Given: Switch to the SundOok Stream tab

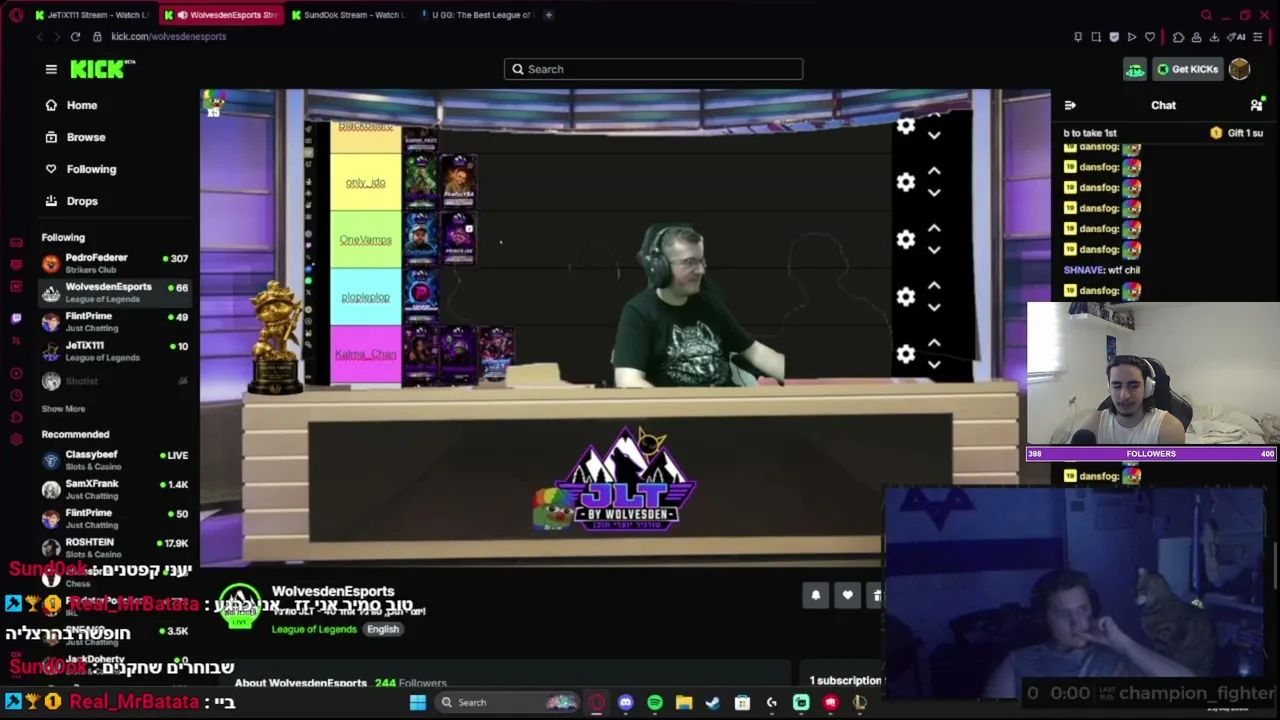Looking at the screenshot, I should pyautogui.click(x=348, y=15).
